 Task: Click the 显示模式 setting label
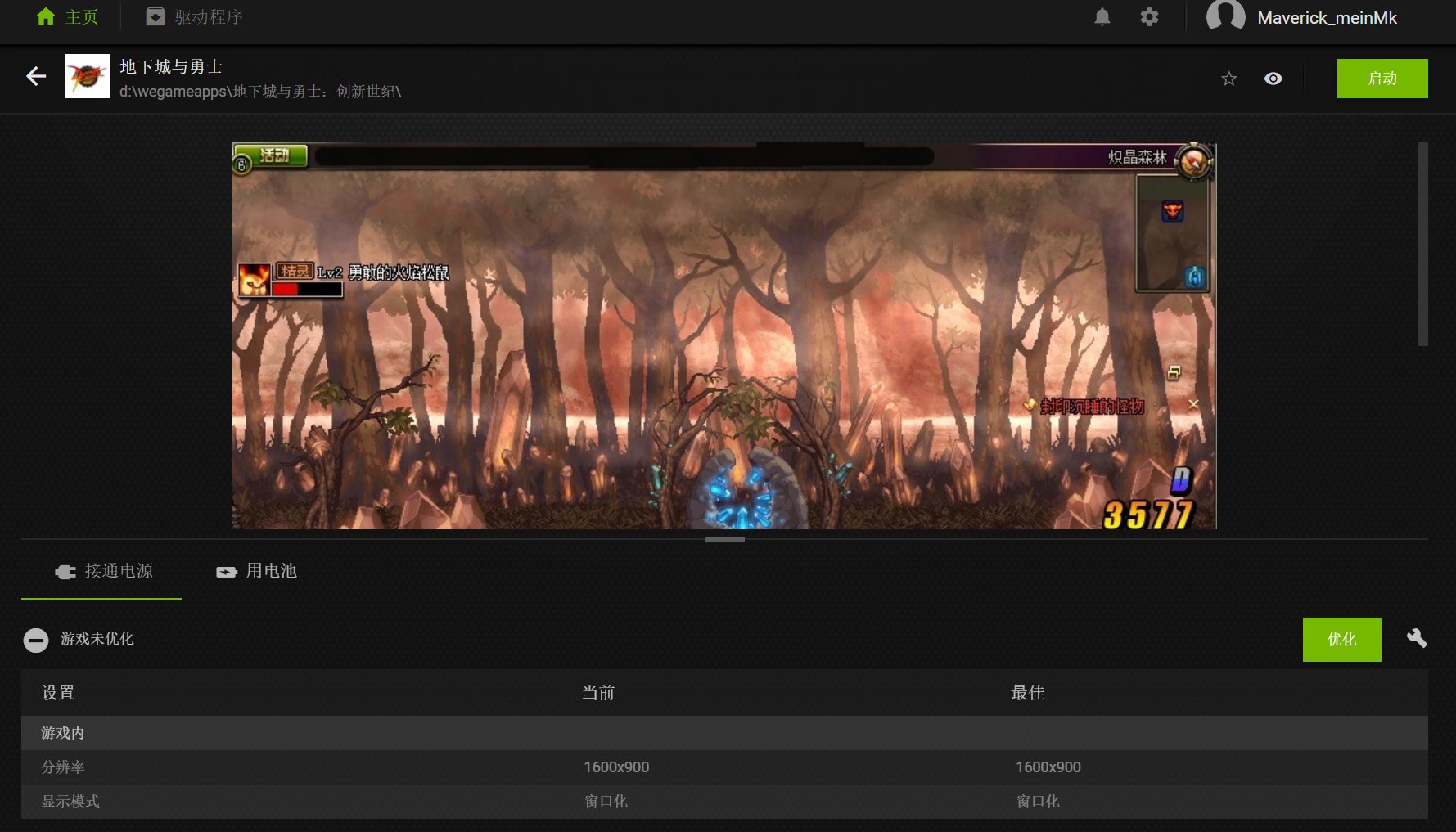click(70, 802)
